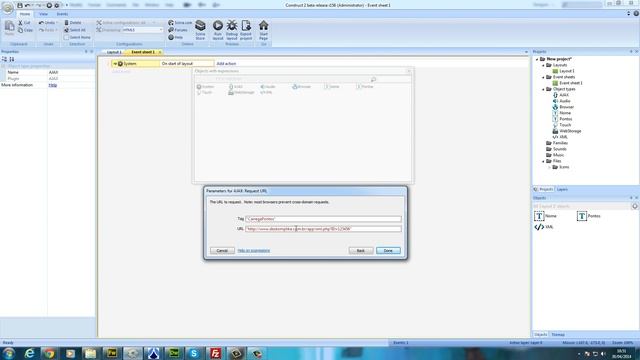This screenshot has height=360, width=640.
Task: Switch to the Events ribbon tab
Action: pyautogui.click(x=62, y=14)
